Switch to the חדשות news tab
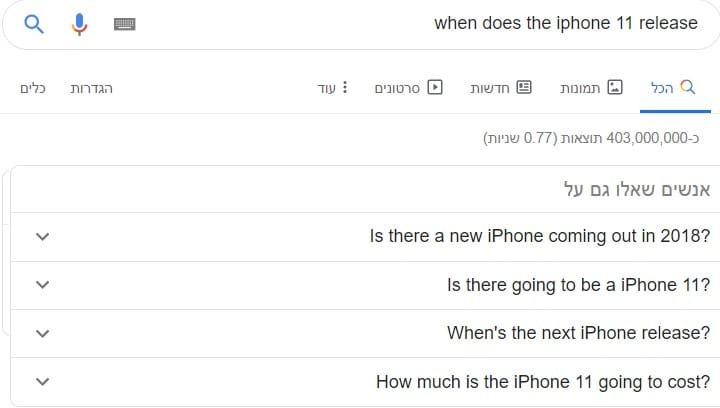Viewport: 720px width, 408px height. click(x=501, y=88)
